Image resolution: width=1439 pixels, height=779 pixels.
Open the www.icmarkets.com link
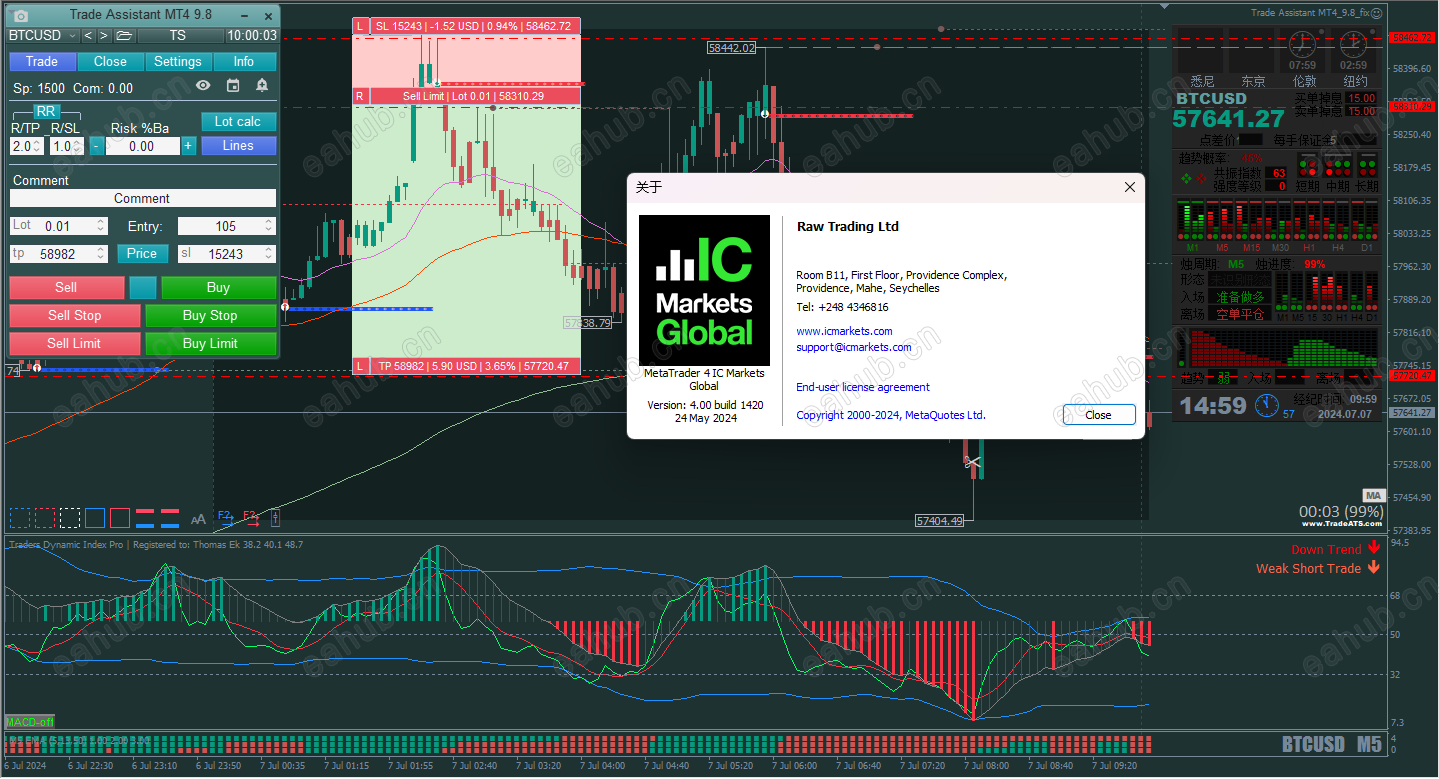844,331
